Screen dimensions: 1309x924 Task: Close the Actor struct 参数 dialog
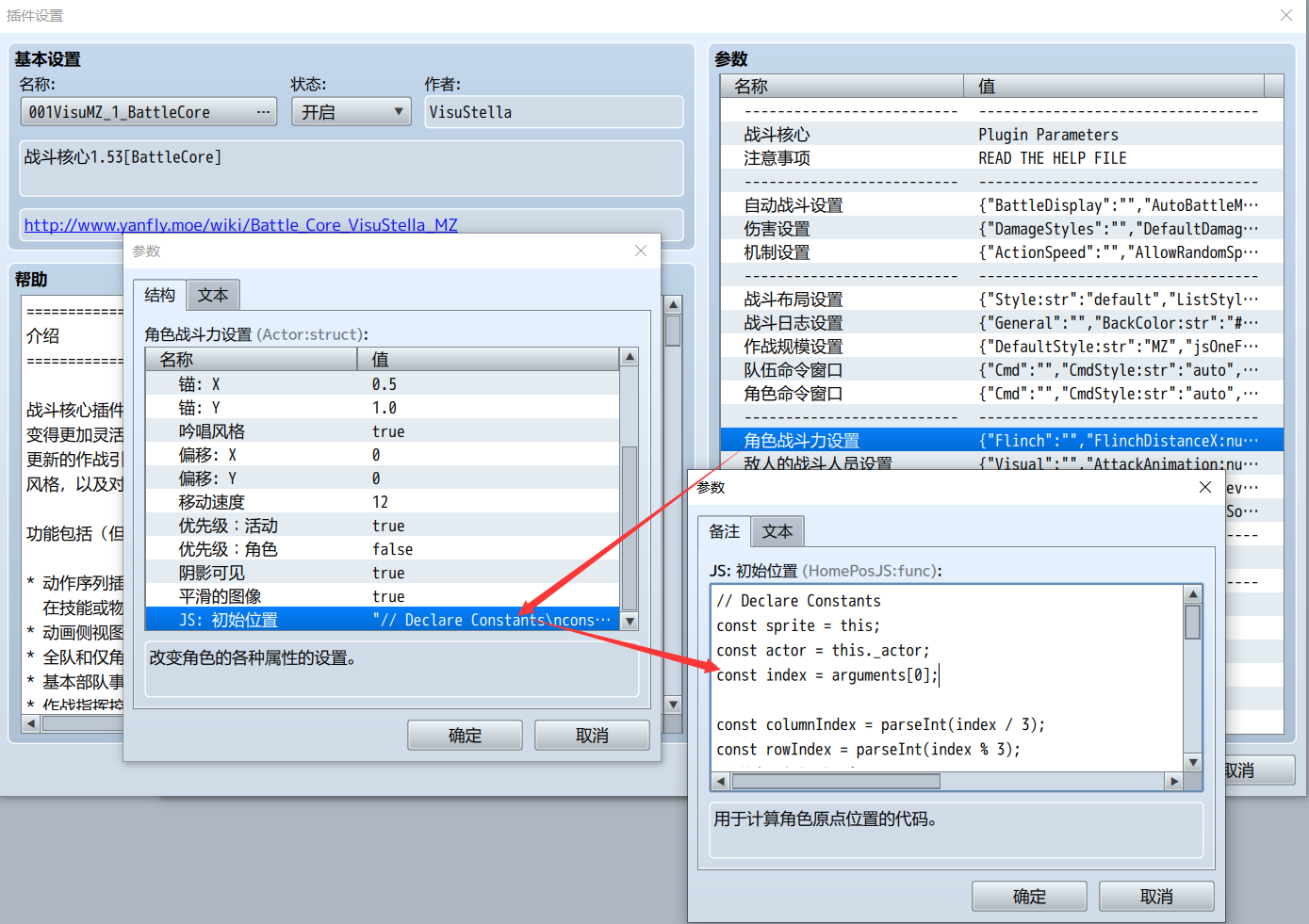tap(641, 251)
